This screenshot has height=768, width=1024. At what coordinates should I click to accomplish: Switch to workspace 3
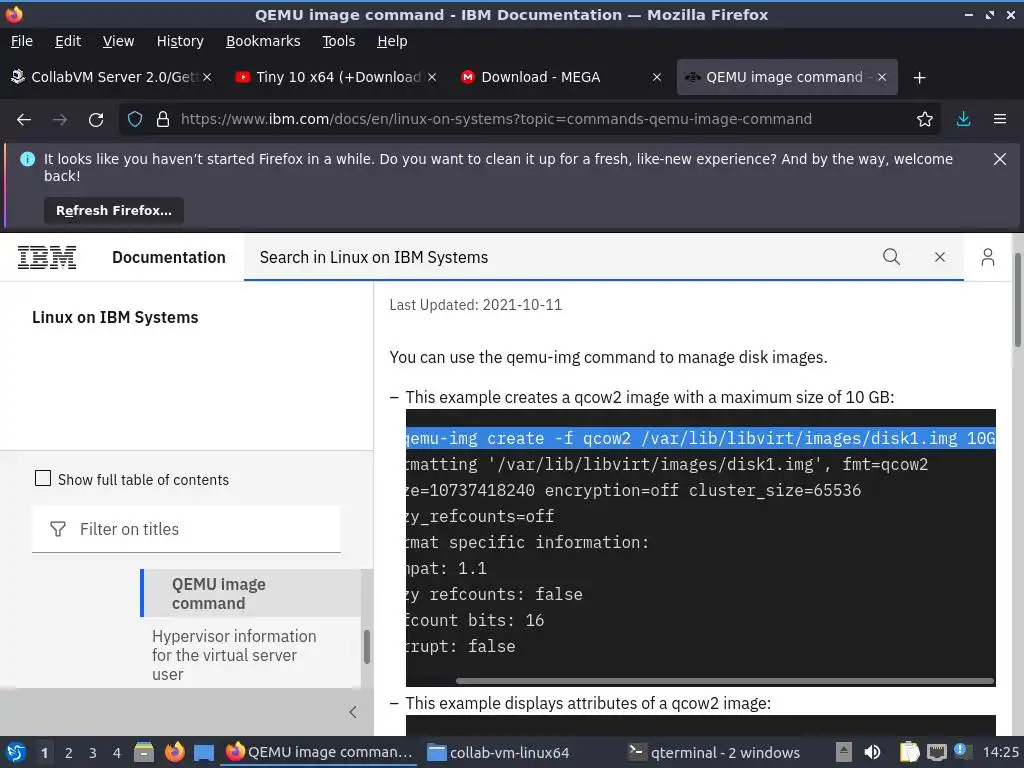(x=93, y=753)
